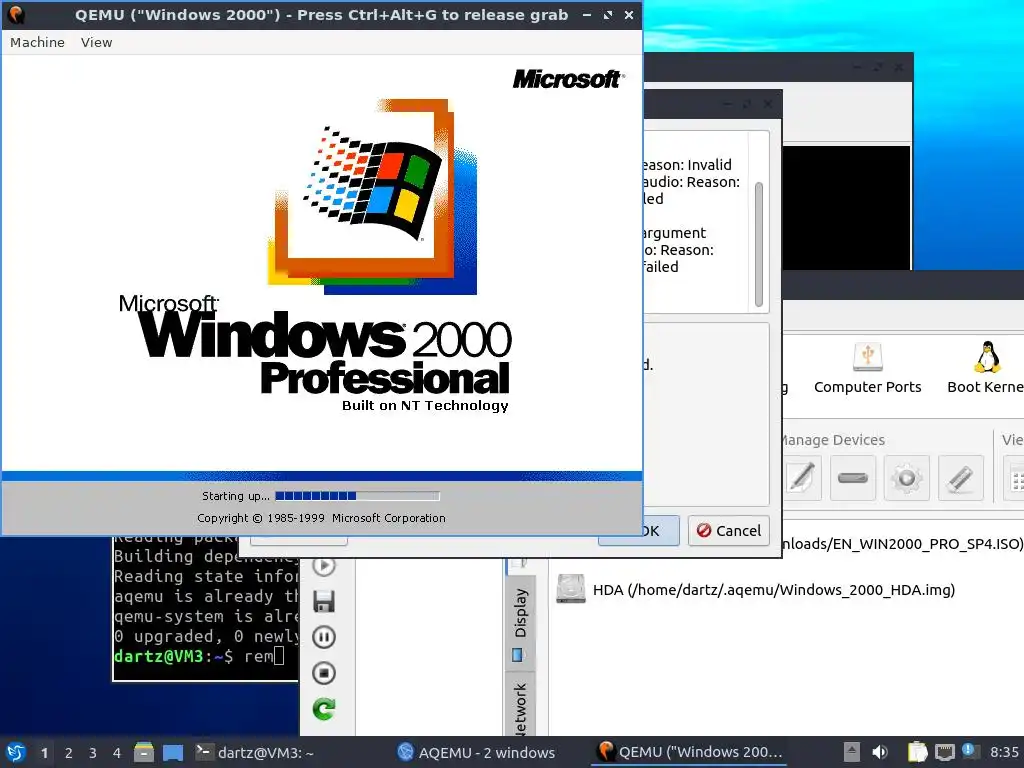This screenshot has width=1024, height=768.
Task: Activate the QEMU Windows 2000 taskbar entry
Action: (x=690, y=752)
